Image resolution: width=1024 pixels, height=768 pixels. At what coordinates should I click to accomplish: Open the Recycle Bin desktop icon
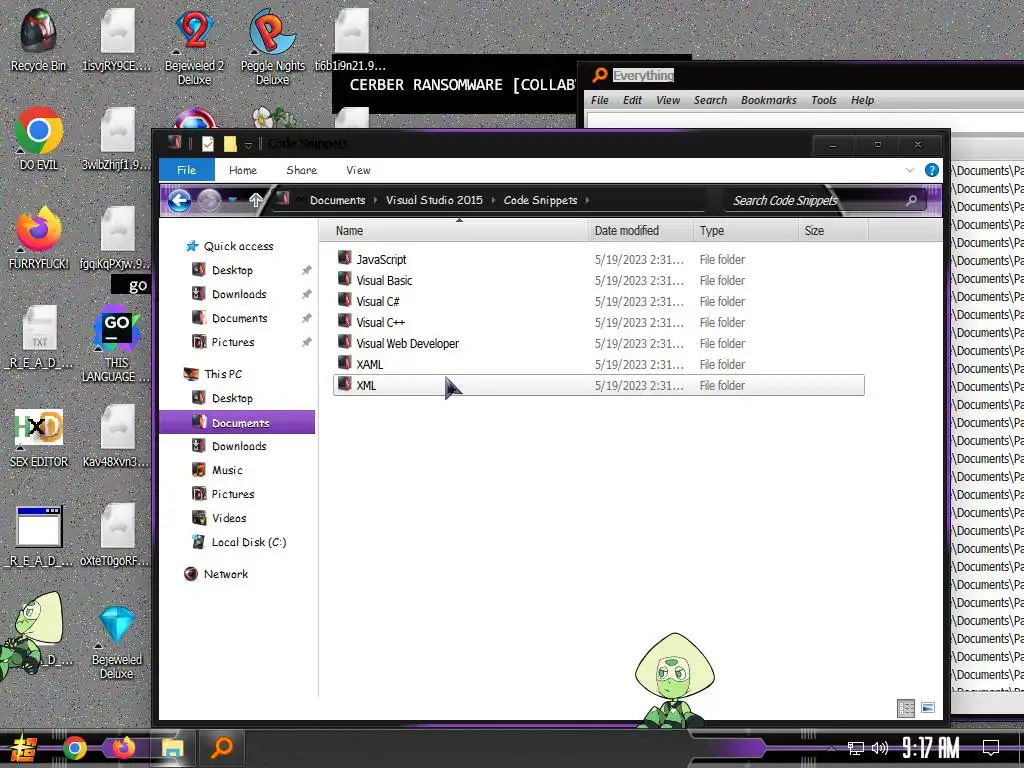[x=38, y=39]
